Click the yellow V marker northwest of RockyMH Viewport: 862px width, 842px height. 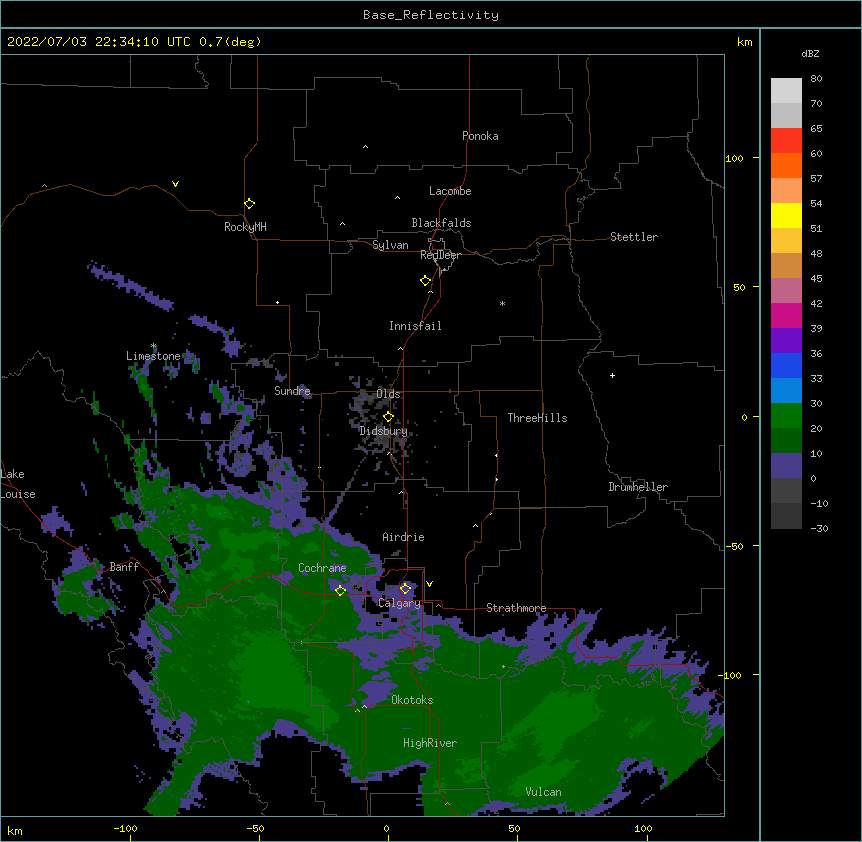click(175, 184)
